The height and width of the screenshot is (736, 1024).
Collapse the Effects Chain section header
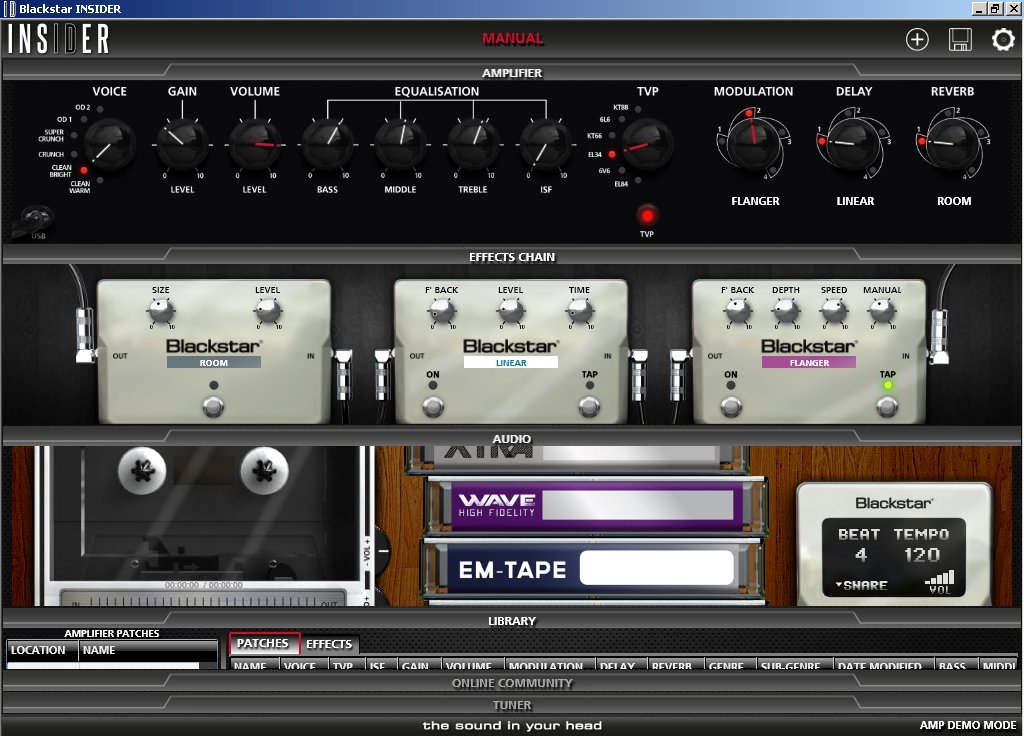click(x=512, y=257)
